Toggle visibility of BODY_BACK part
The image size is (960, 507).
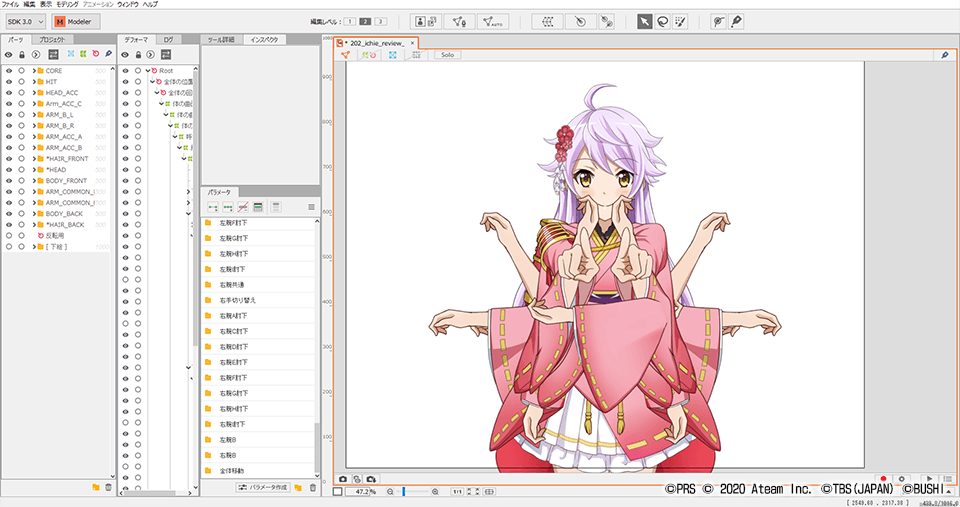click(x=9, y=214)
